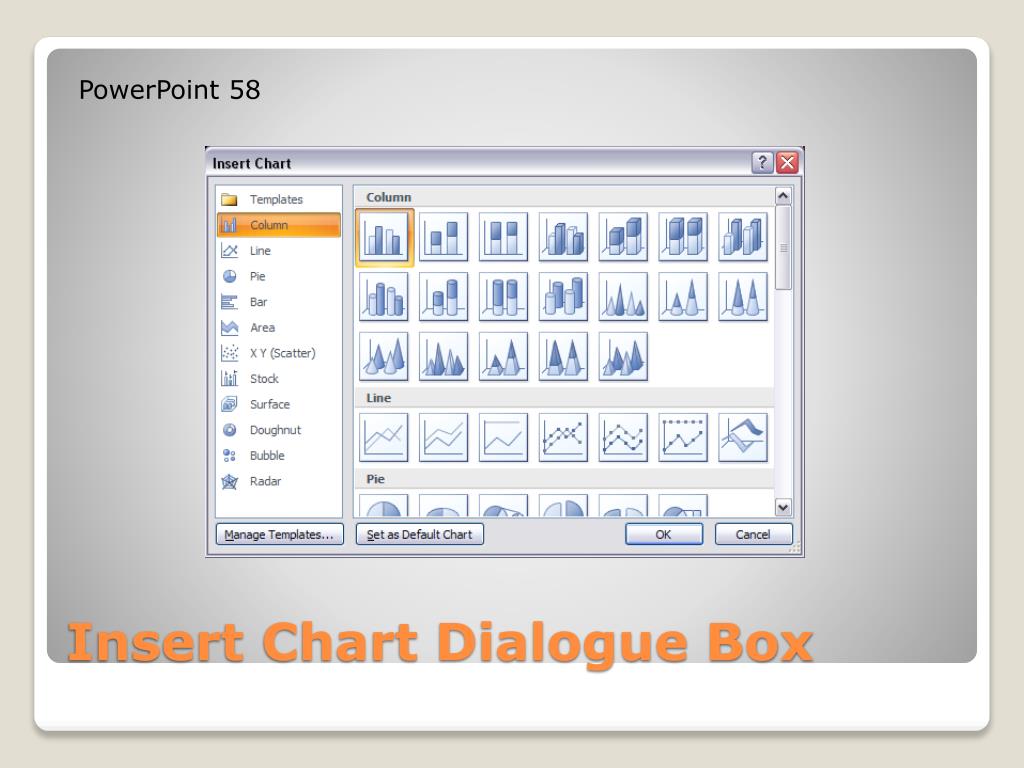
Task: Select the 3-D Line chart thumbnail
Action: pyautogui.click(x=743, y=438)
